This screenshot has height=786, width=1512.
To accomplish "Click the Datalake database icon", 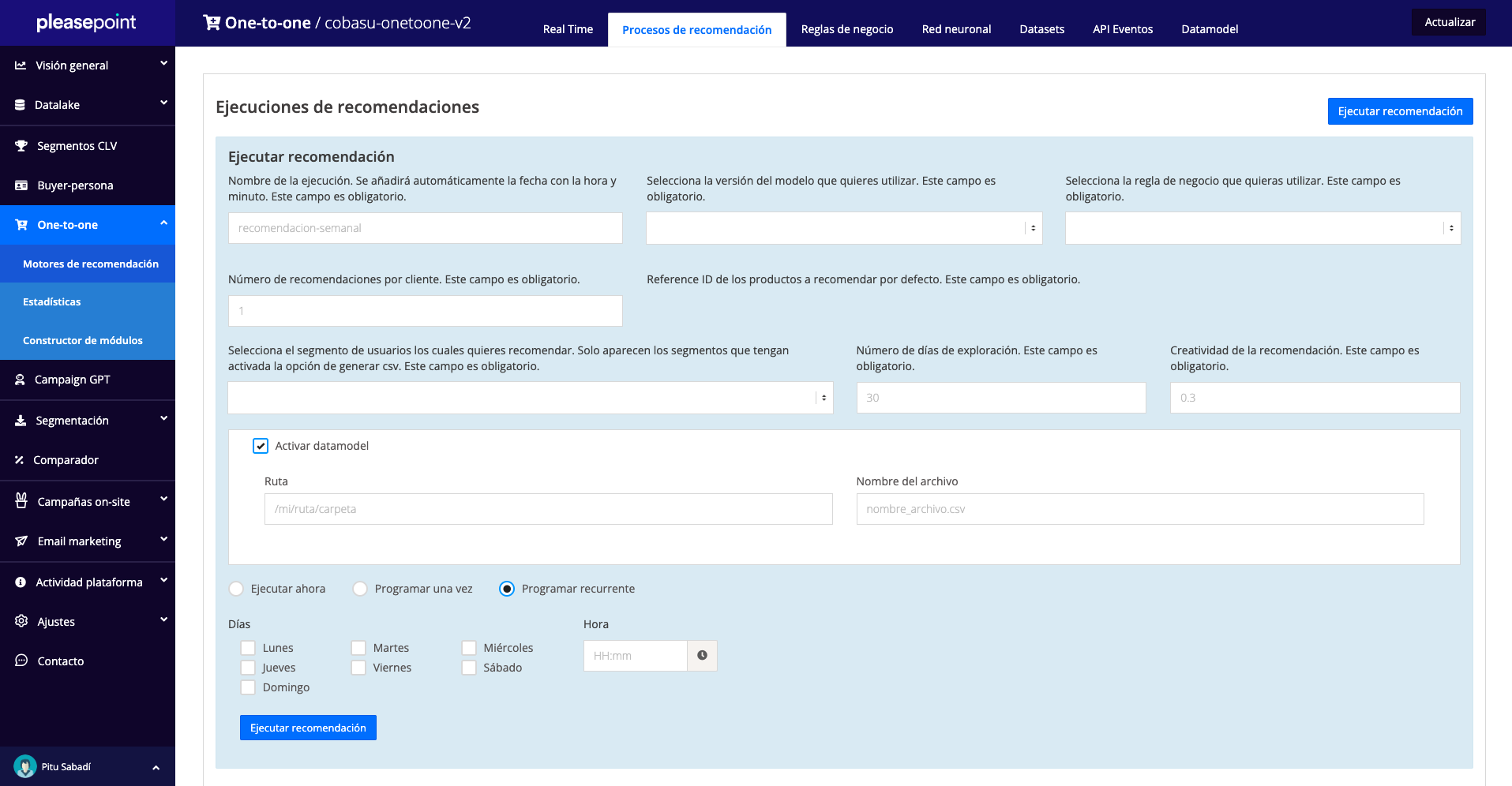I will 21,105.
